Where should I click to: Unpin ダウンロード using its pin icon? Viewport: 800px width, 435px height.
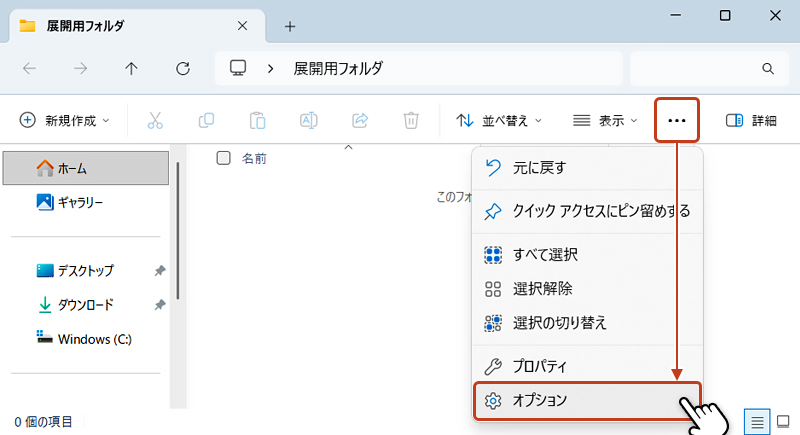pyautogui.click(x=160, y=304)
